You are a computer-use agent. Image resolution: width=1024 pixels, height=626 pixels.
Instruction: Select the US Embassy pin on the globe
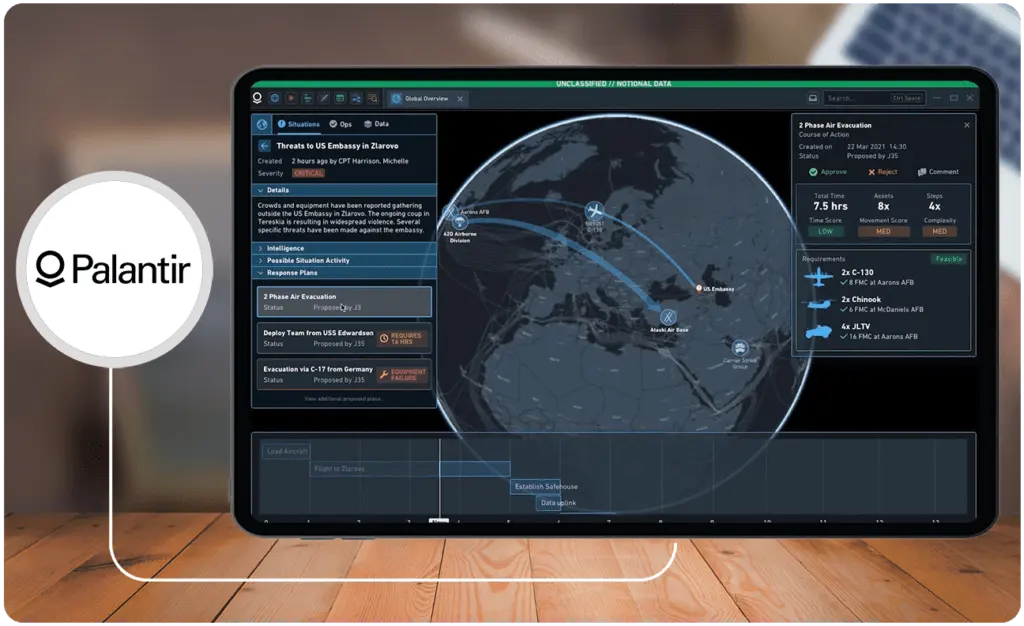tap(699, 289)
